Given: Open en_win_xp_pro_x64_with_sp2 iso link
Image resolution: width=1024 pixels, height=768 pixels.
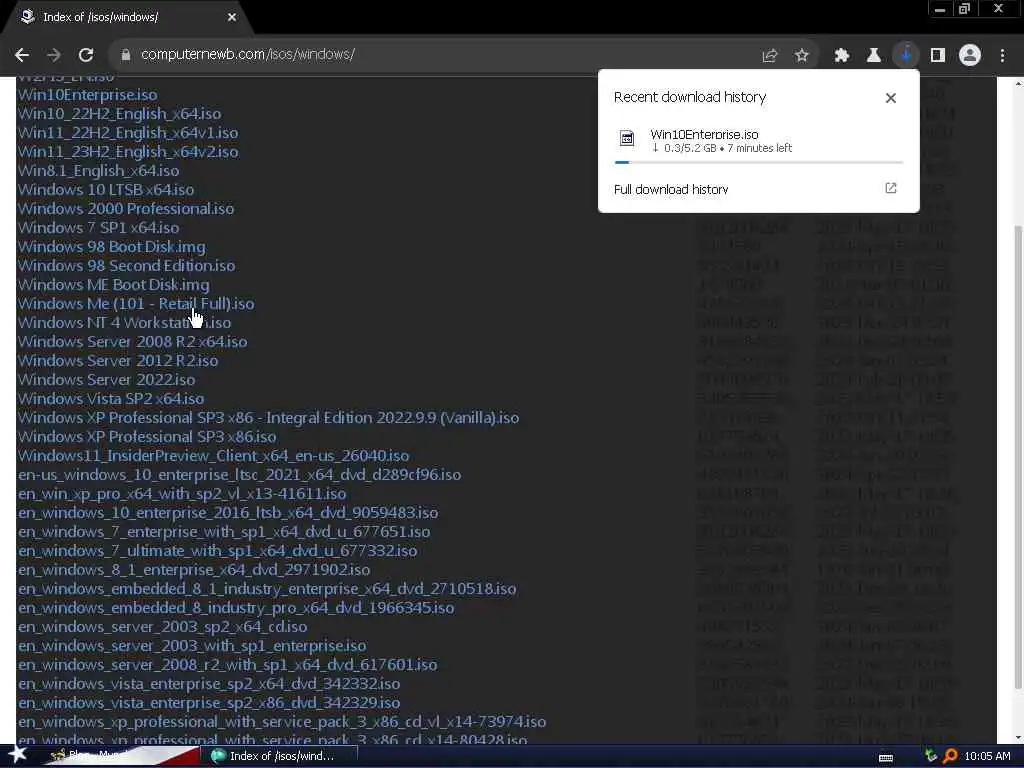Looking at the screenshot, I should [182, 493].
